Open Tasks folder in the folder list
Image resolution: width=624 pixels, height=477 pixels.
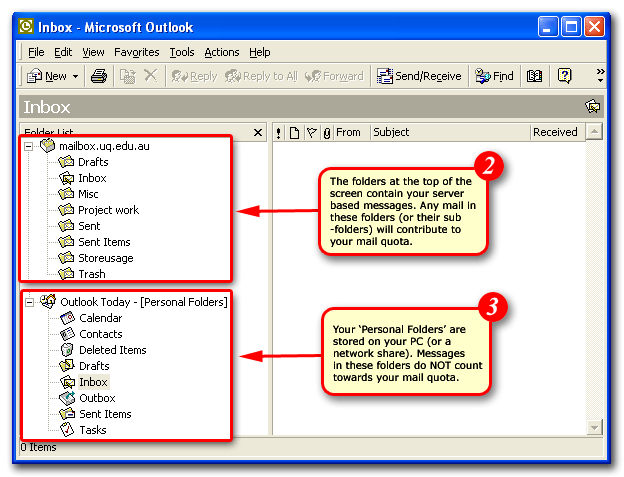click(93, 430)
